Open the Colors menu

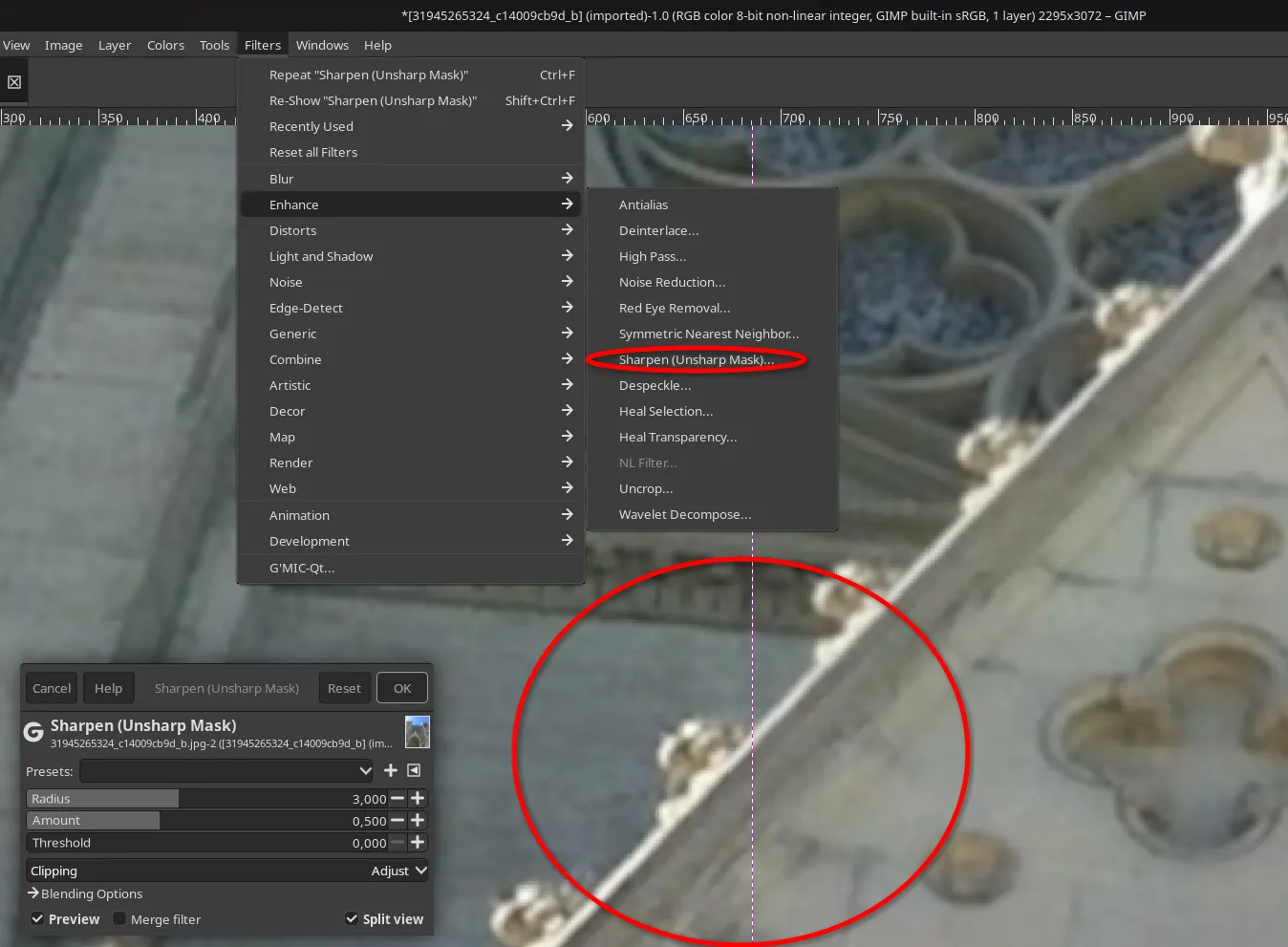coord(165,45)
